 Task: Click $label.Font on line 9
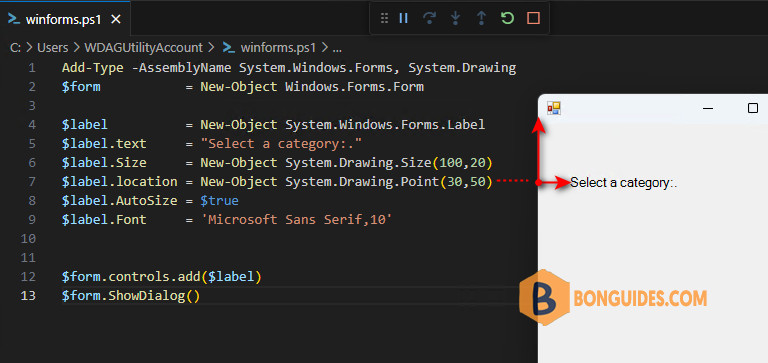(104, 220)
